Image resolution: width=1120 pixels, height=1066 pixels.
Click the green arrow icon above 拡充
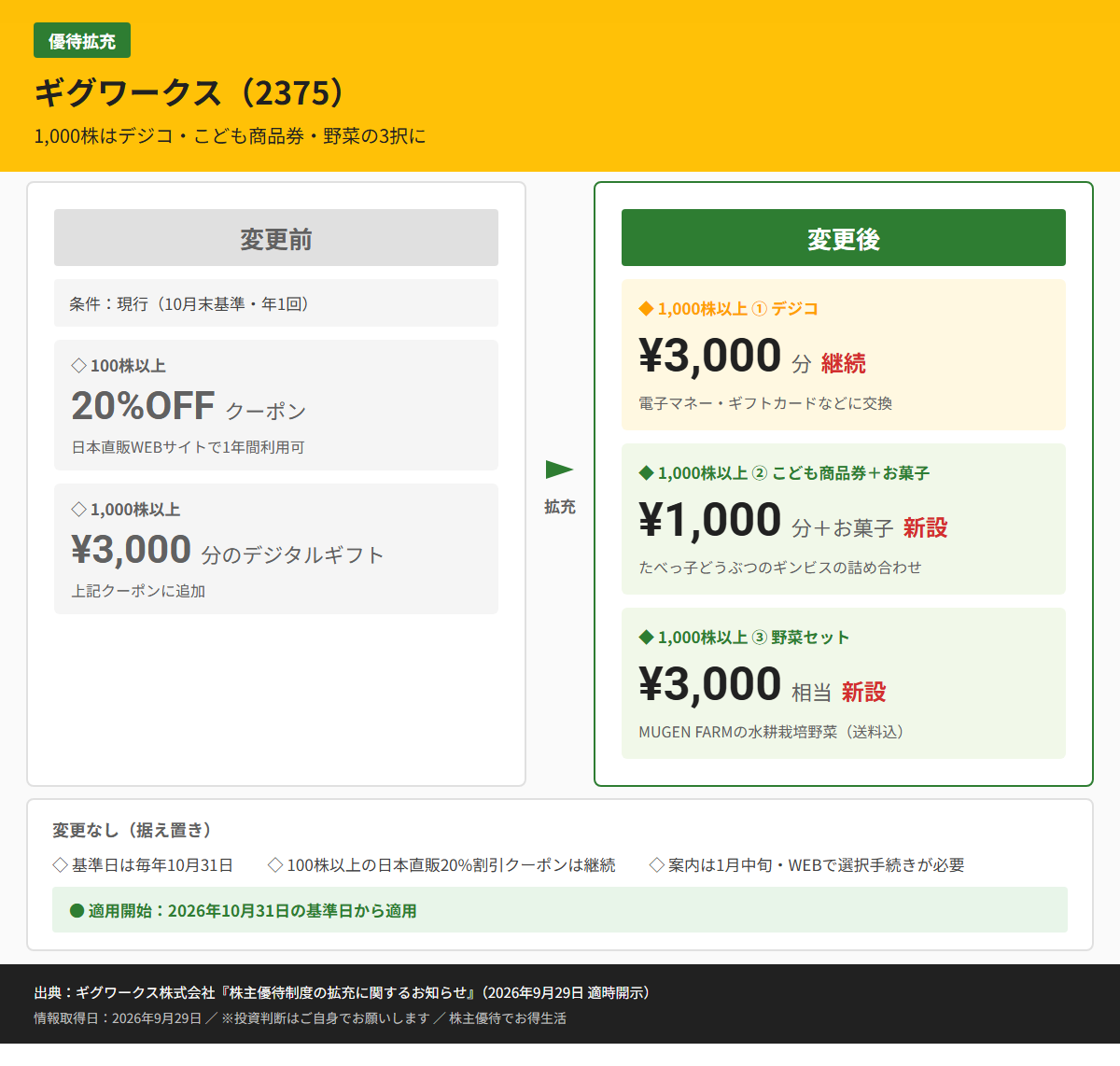coord(559,469)
